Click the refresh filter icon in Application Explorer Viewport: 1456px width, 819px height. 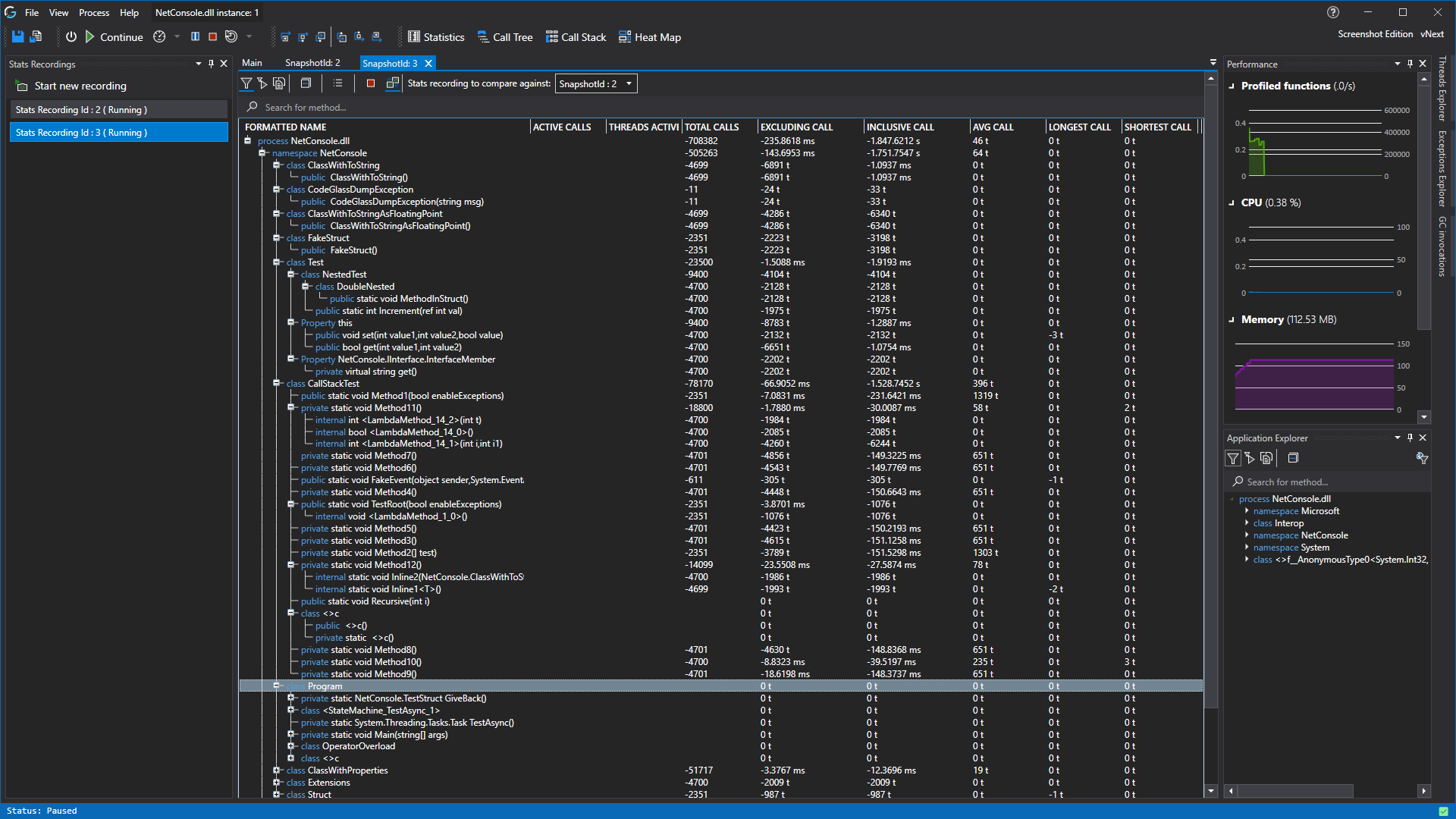pos(1422,458)
